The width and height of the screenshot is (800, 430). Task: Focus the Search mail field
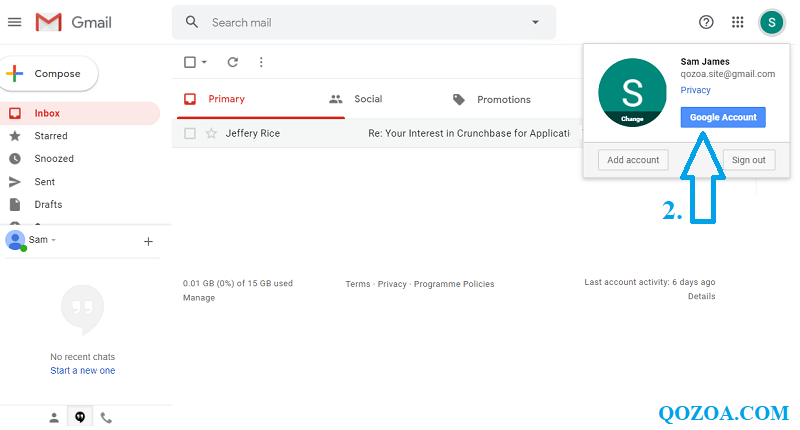[x=364, y=22]
